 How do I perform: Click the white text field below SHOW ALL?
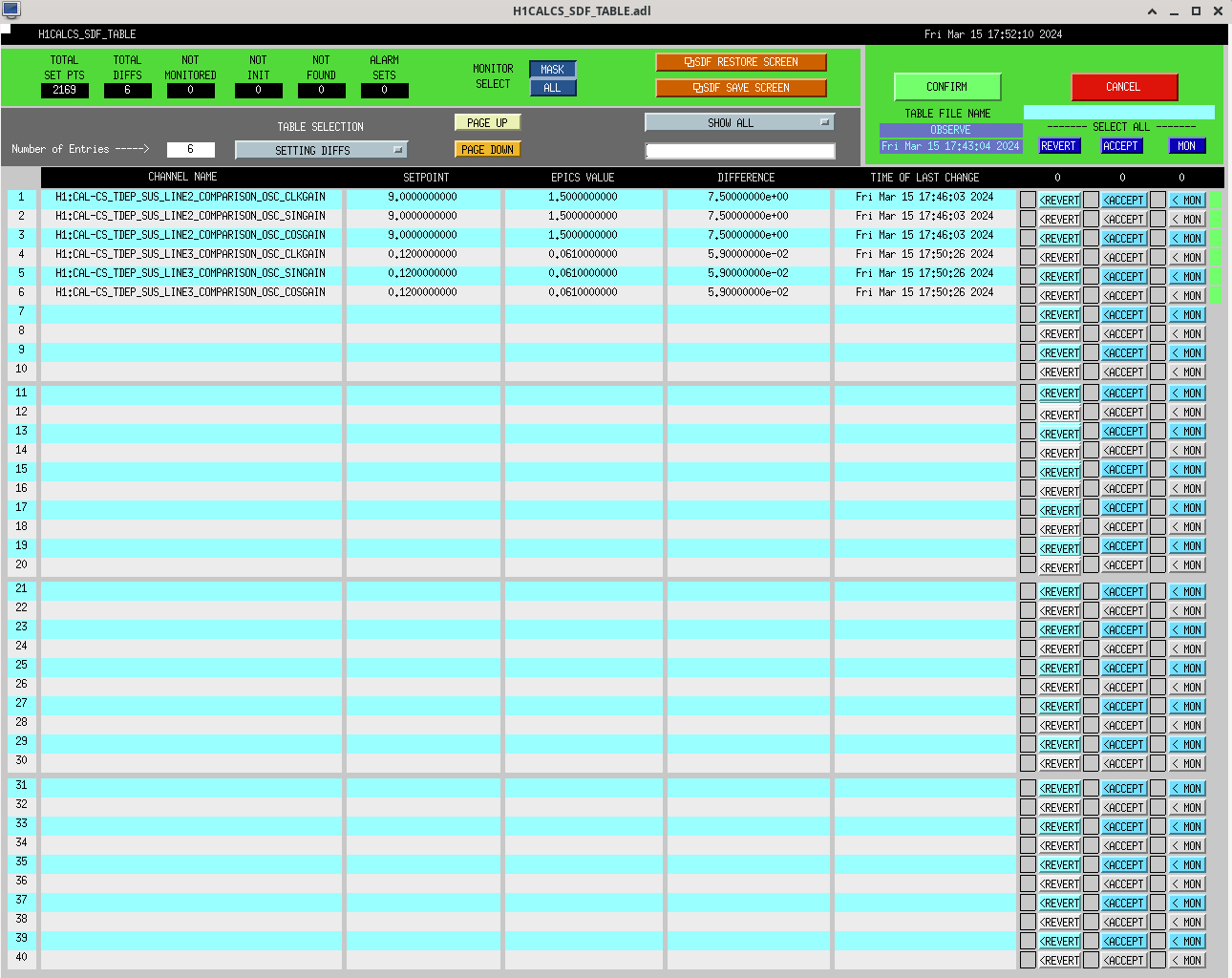(x=739, y=151)
